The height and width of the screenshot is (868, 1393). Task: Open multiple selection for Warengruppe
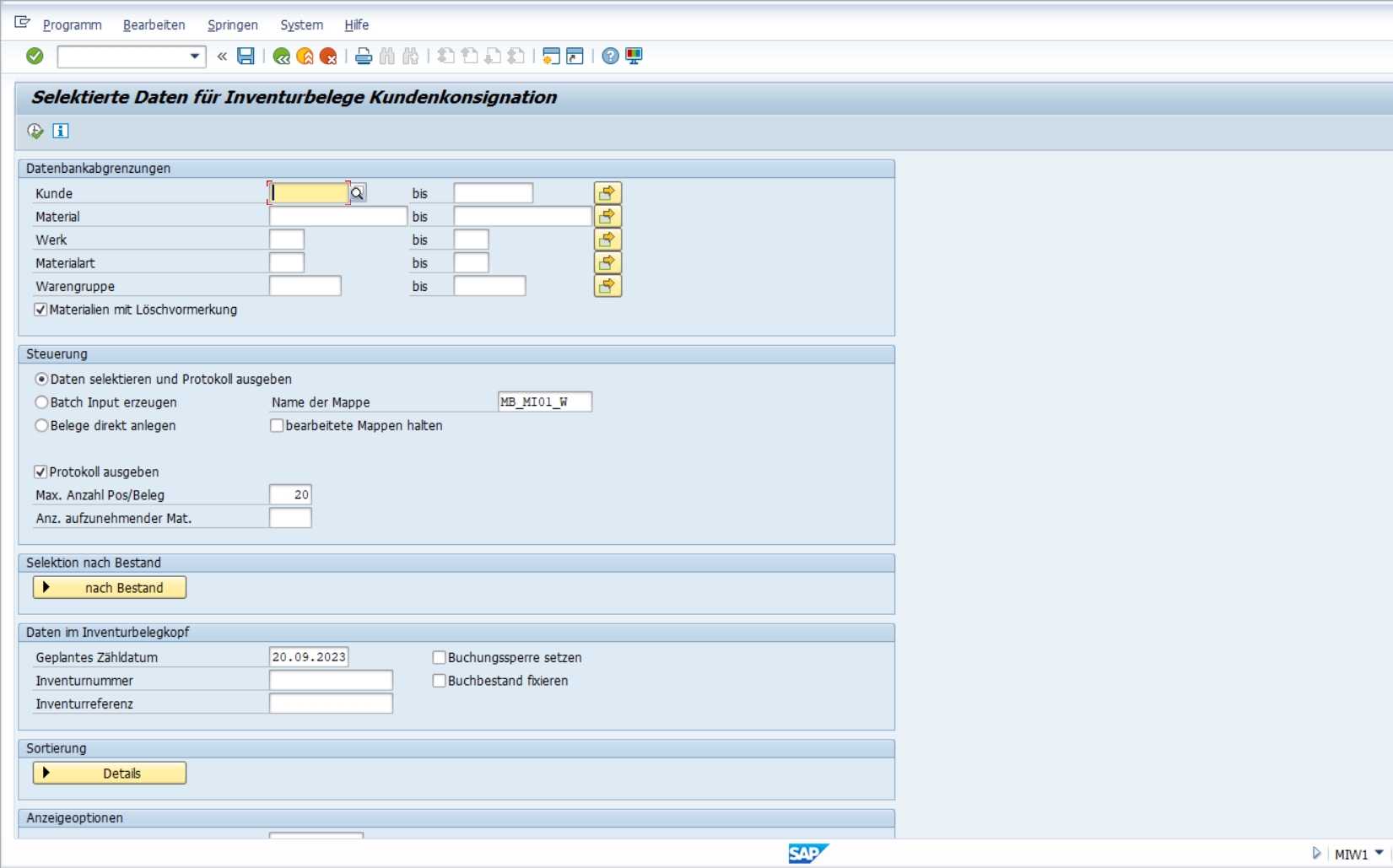tap(607, 286)
